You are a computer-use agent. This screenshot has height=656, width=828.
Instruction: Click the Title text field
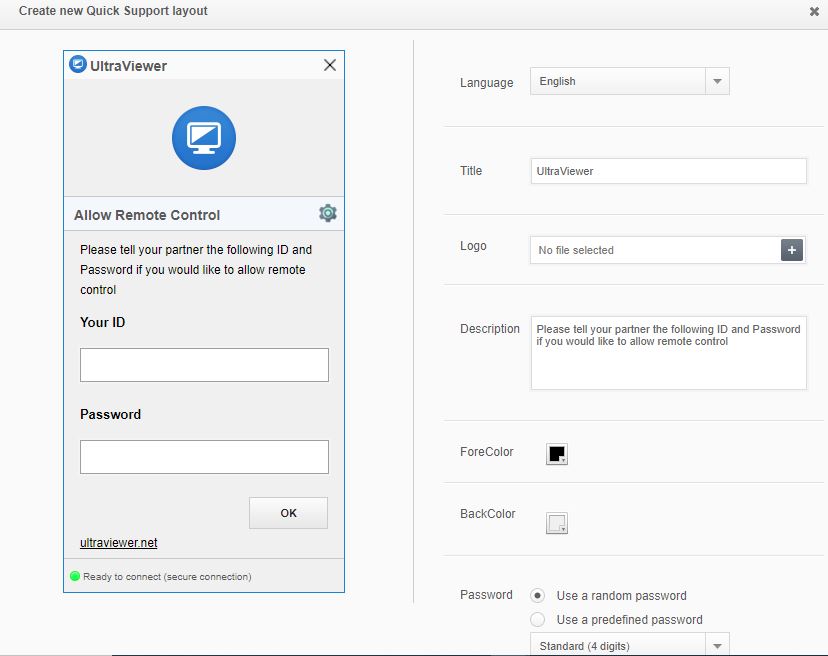[x=668, y=171]
